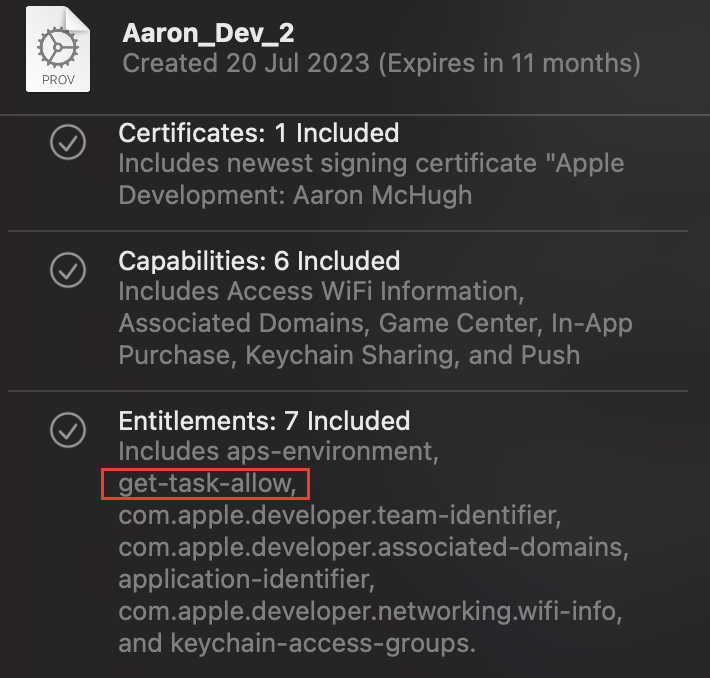
Task: Click the signing certificate Aaron McHugh description
Action: point(371,179)
